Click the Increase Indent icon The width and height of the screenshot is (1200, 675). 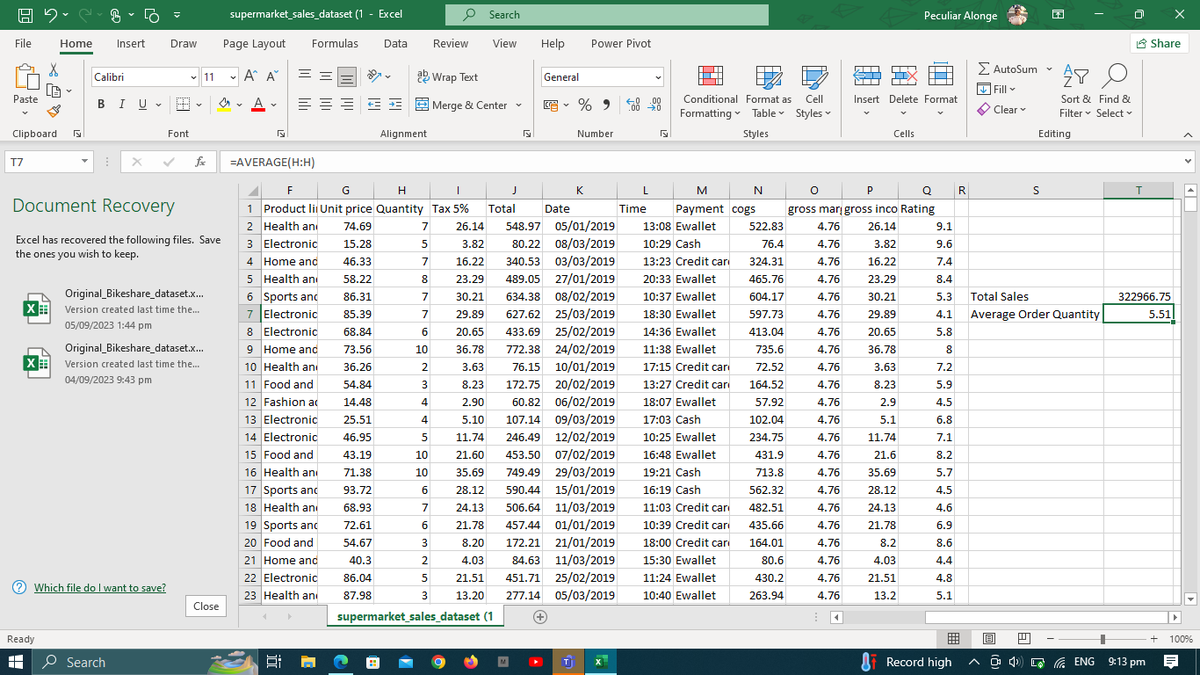(x=395, y=105)
